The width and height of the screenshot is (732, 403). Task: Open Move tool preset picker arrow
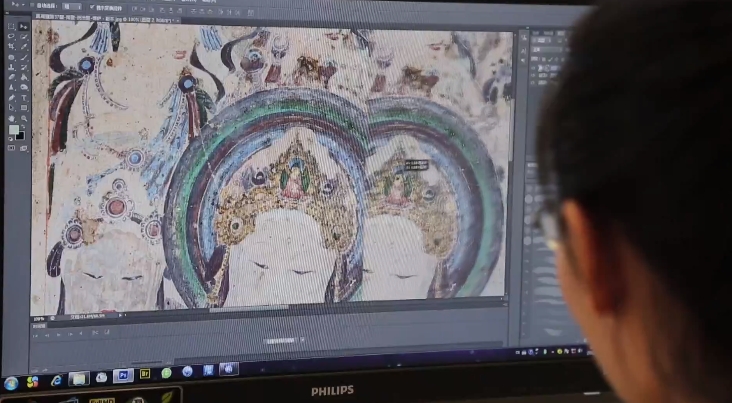tap(23, 5)
